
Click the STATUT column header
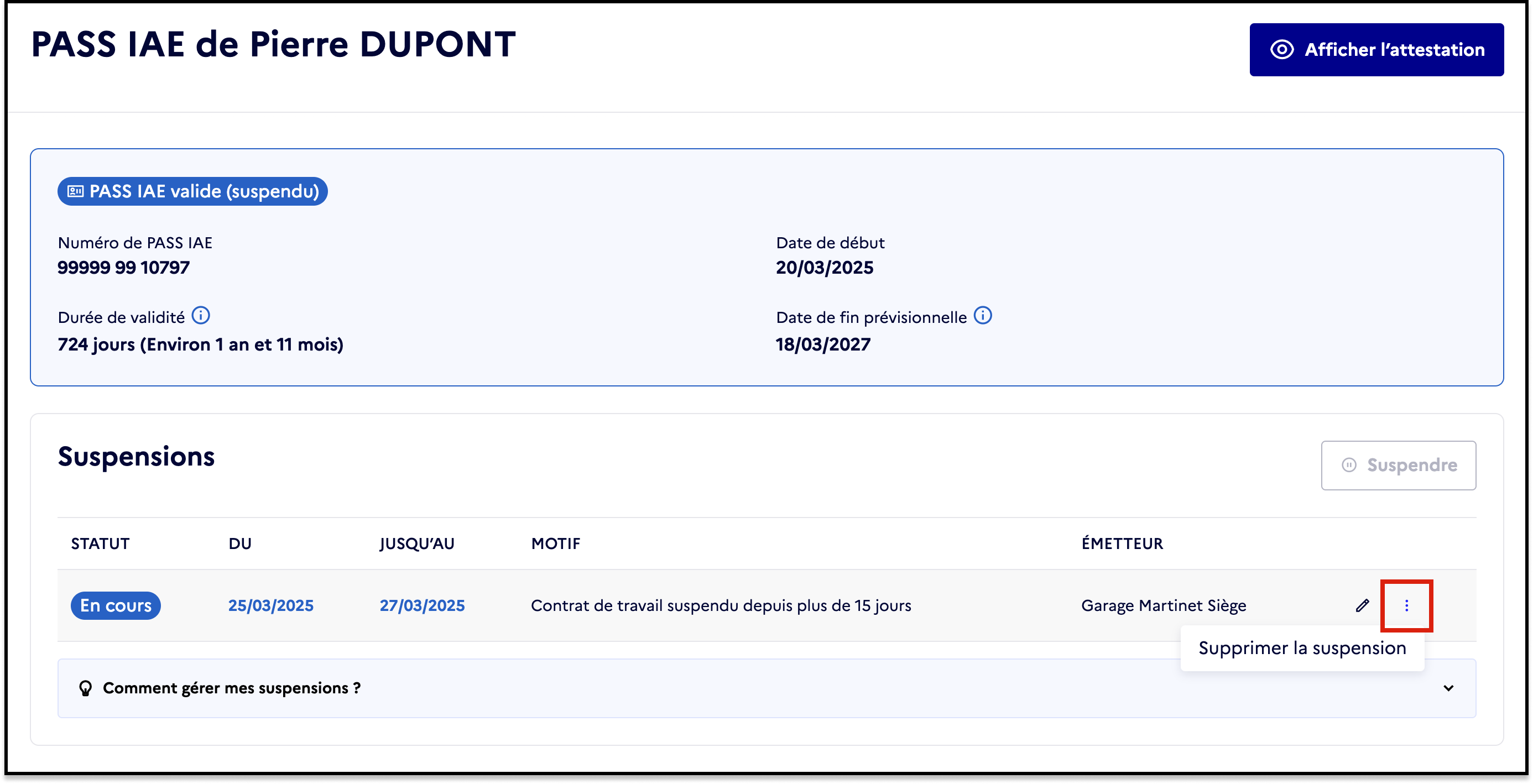click(x=100, y=543)
